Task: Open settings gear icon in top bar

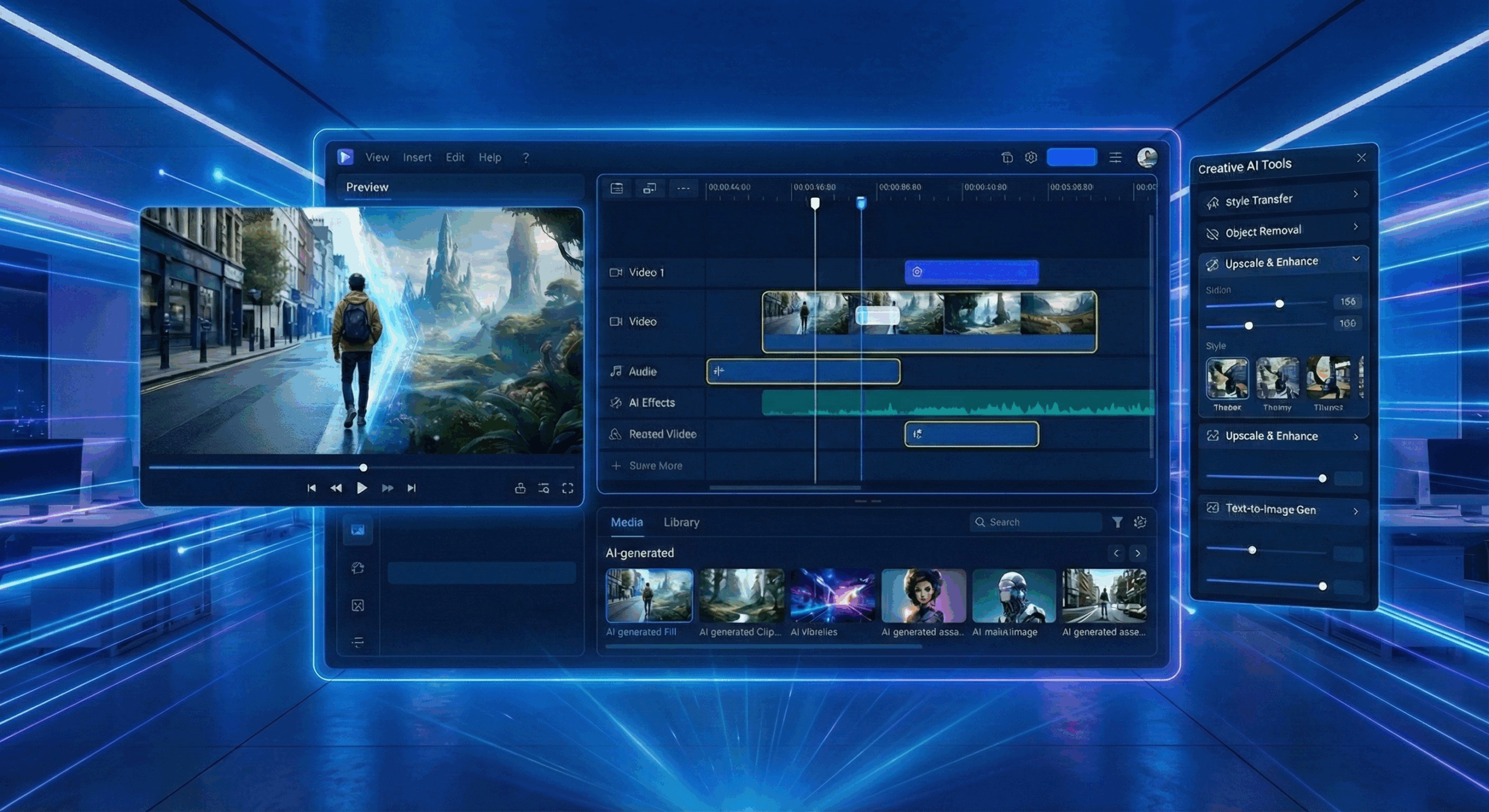Action: (1031, 158)
